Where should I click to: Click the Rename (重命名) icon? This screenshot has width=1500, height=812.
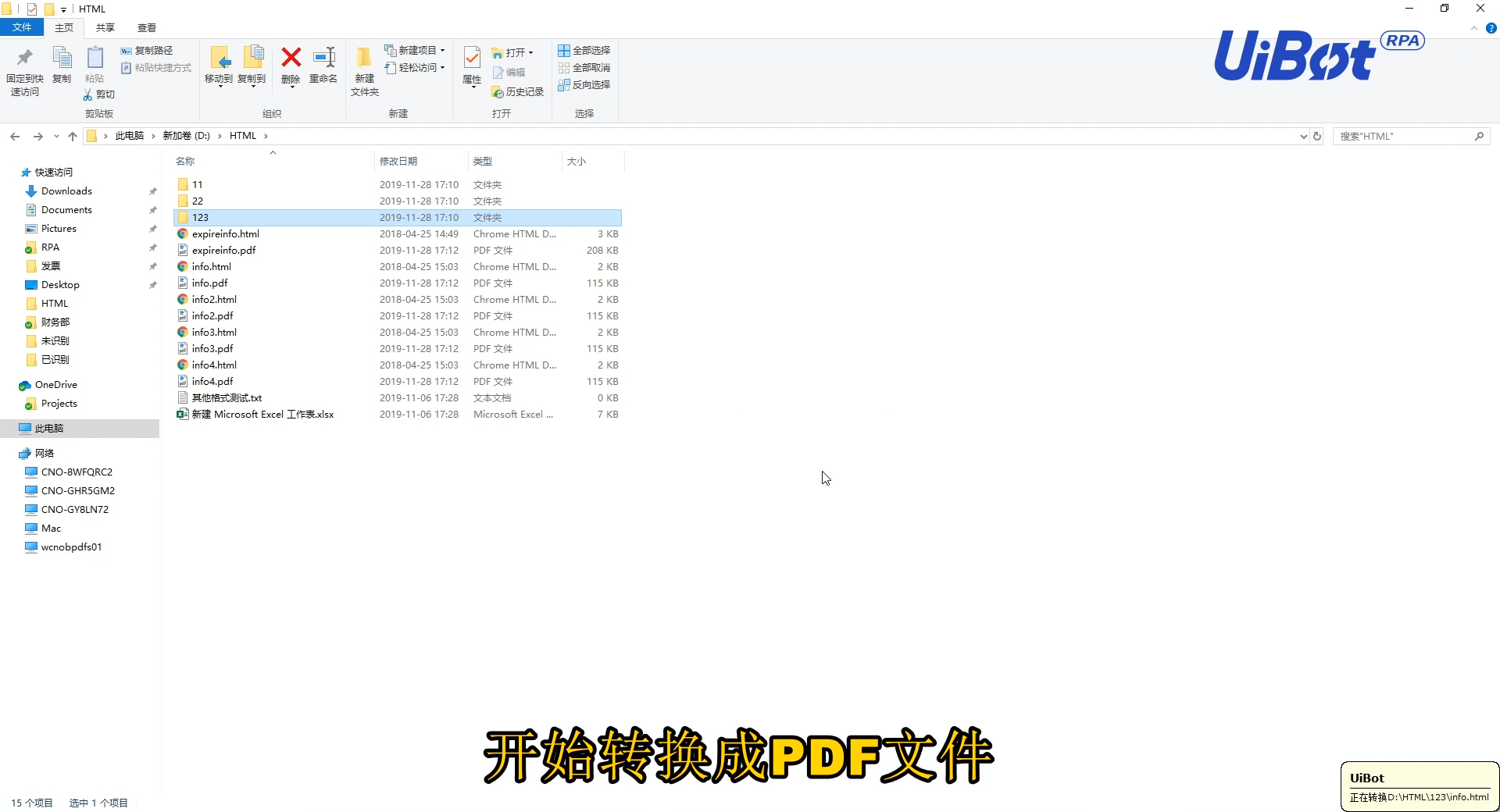(x=323, y=58)
